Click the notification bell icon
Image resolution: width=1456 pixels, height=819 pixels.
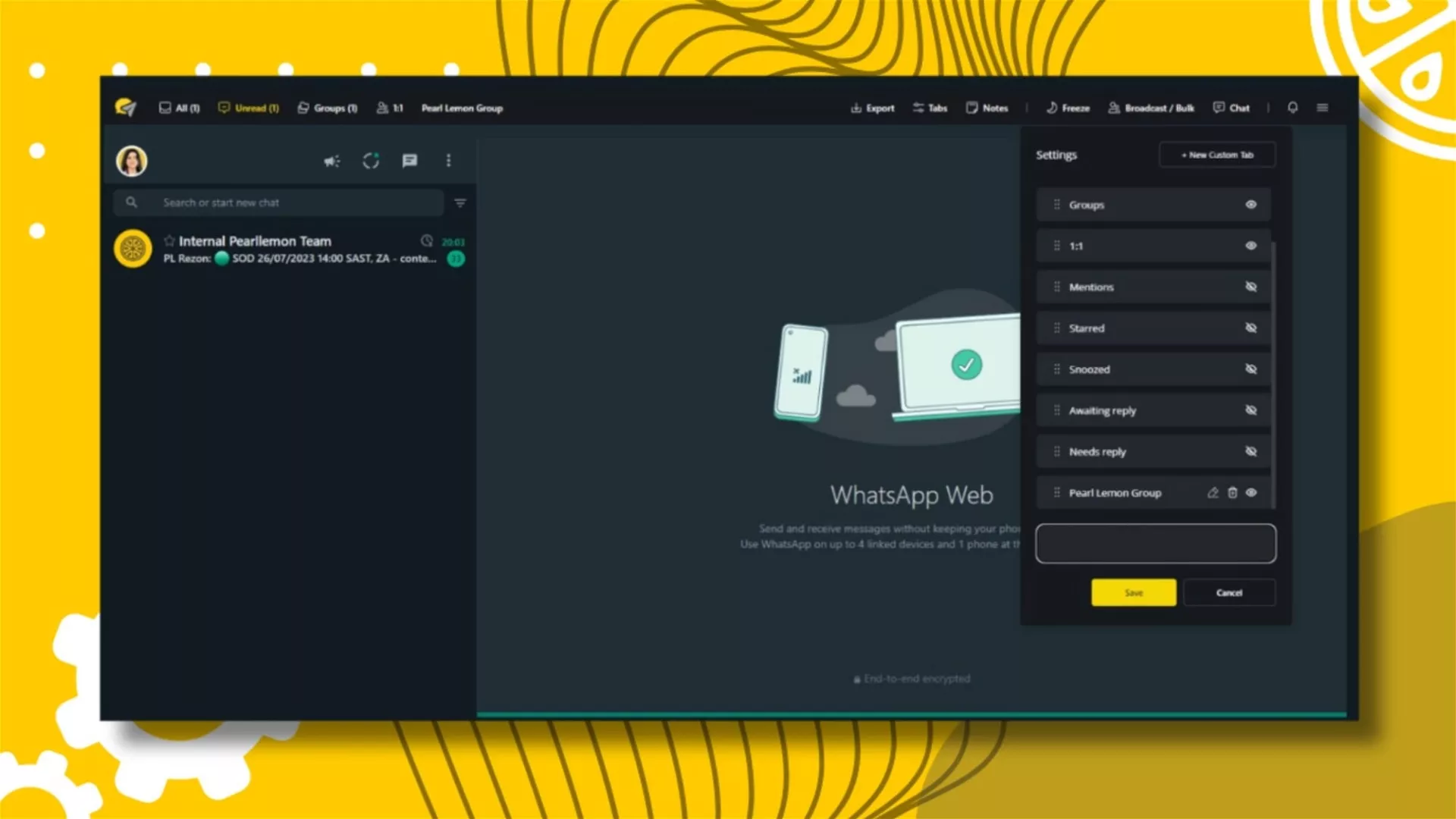click(x=1293, y=108)
